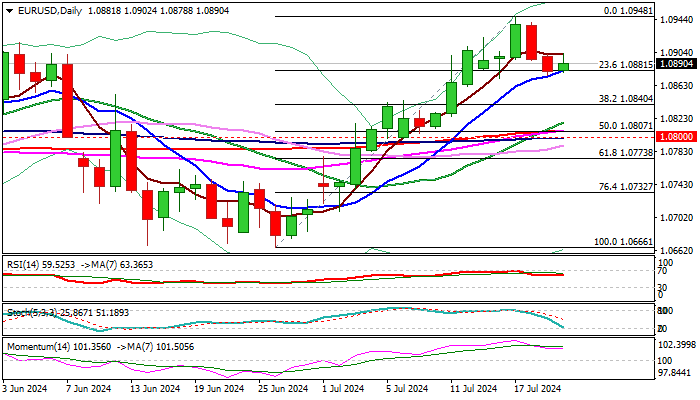
Task: Select the 61.8 1.07738 Fibonacci level label
Action: [626, 153]
